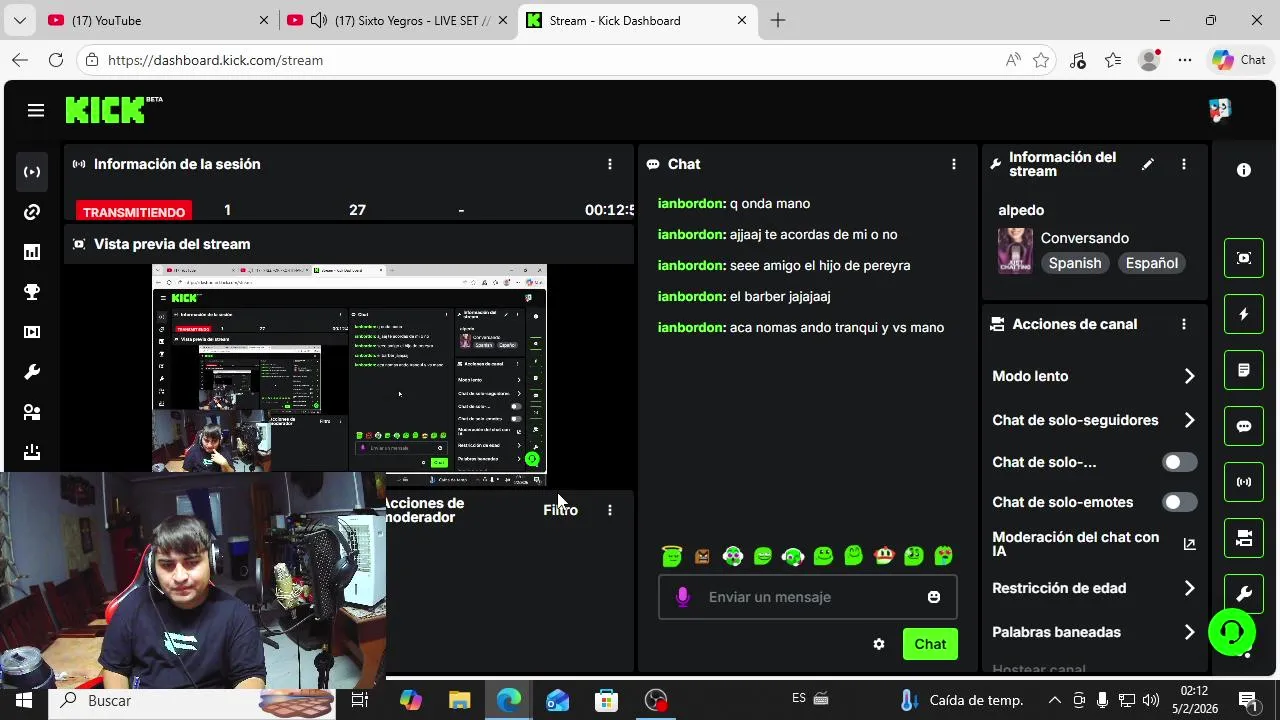The width and height of the screenshot is (1280, 720).
Task: Expand Palabras baneadas options
Action: pyautogui.click(x=1189, y=632)
